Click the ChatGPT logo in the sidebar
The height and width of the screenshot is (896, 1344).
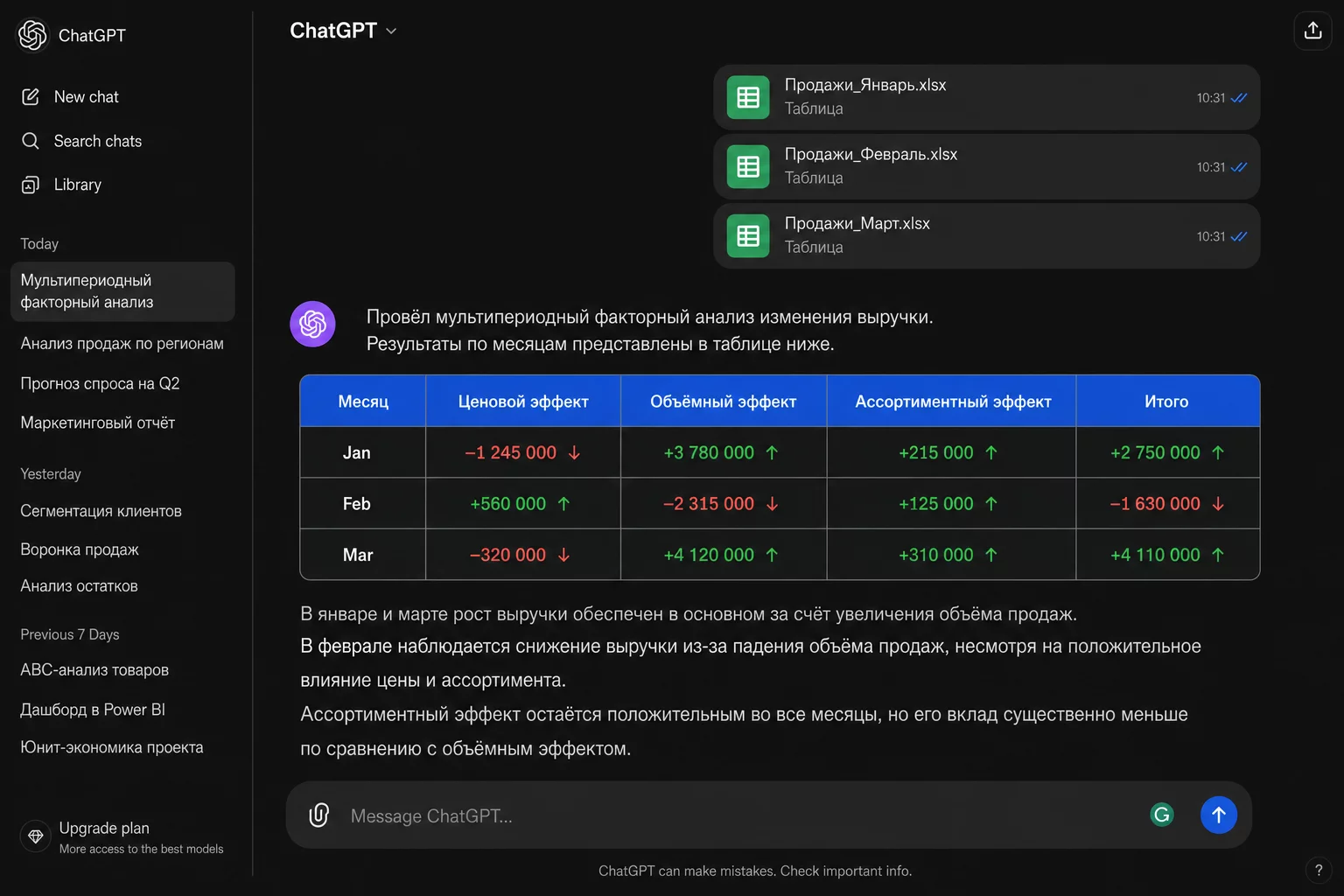pos(33,35)
